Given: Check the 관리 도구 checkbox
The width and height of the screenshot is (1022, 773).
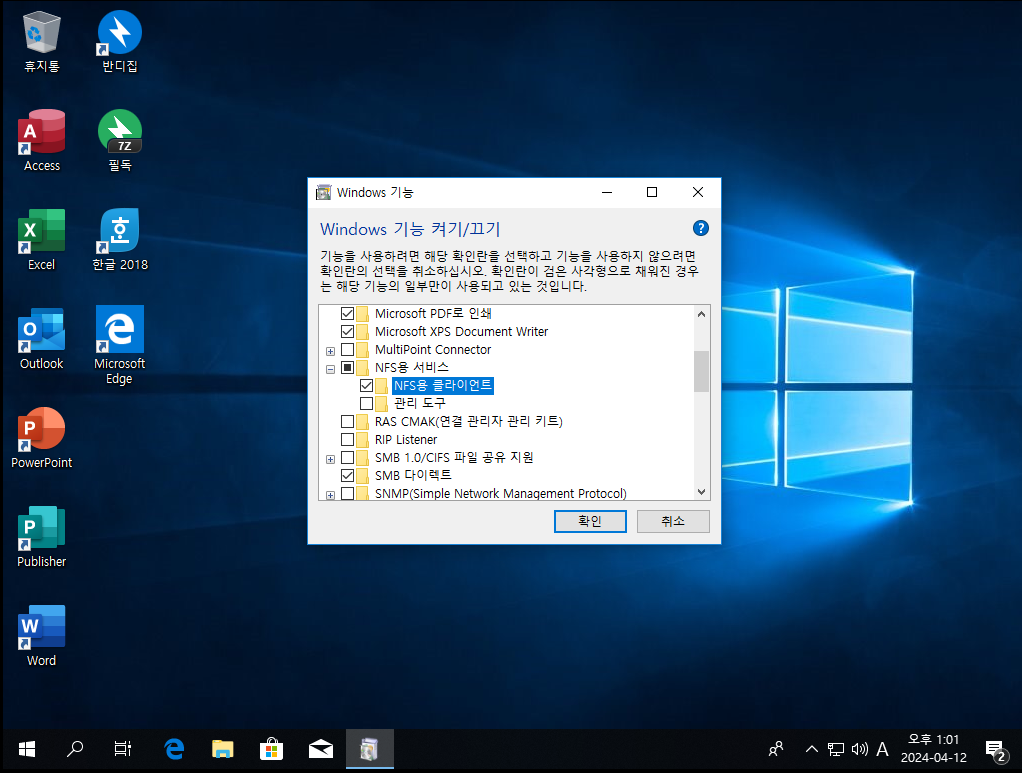Looking at the screenshot, I should pos(366,403).
